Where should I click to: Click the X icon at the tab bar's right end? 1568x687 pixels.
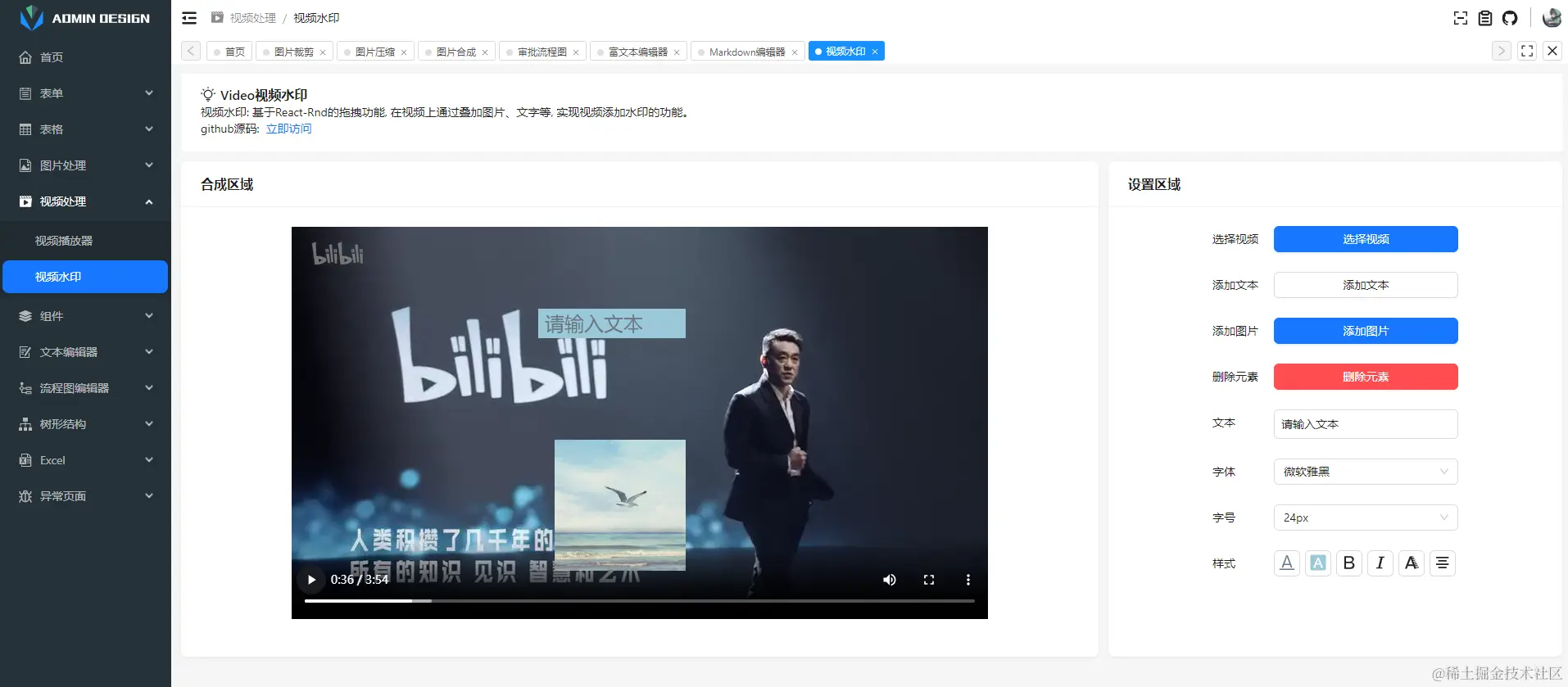(1552, 51)
